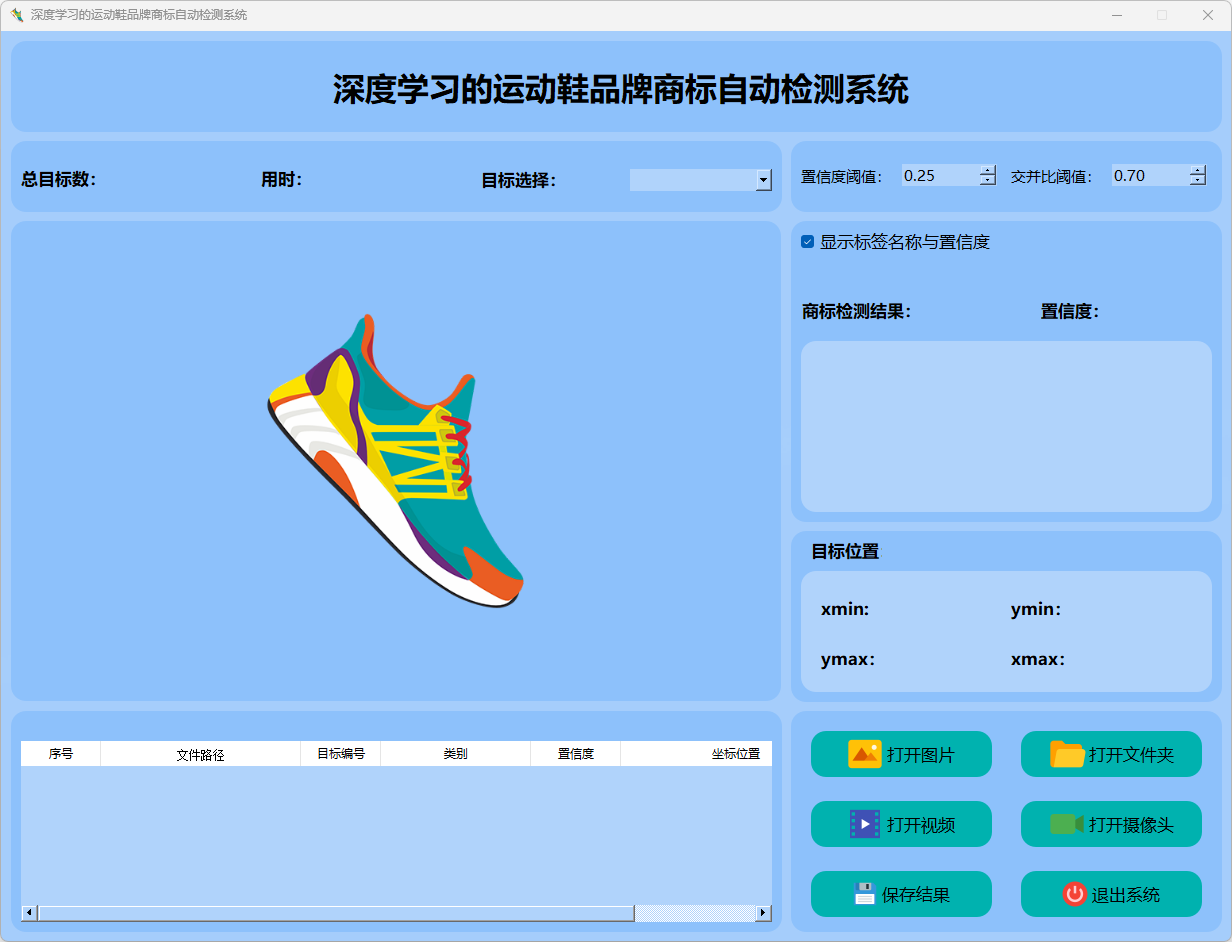Click the 类别 column header
1232x942 pixels.
click(455, 754)
